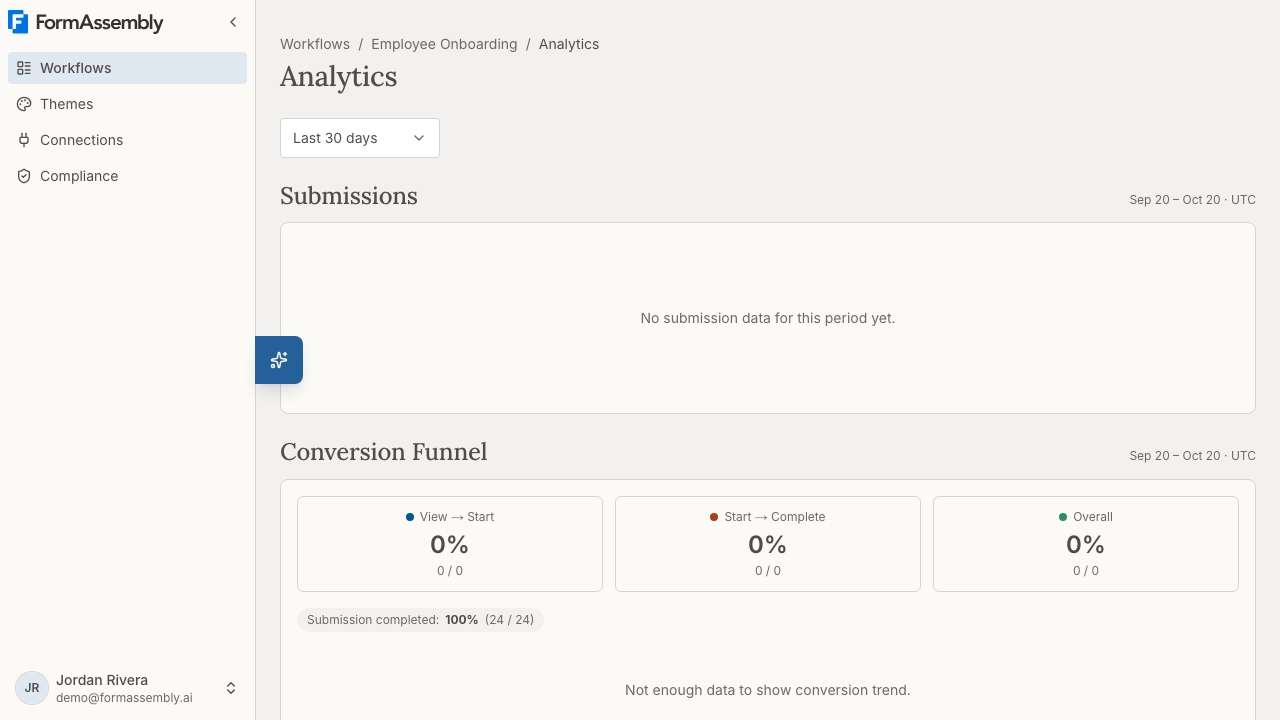Image resolution: width=1280 pixels, height=720 pixels.
Task: Click the Conversion Funnel heading
Action: point(384,452)
